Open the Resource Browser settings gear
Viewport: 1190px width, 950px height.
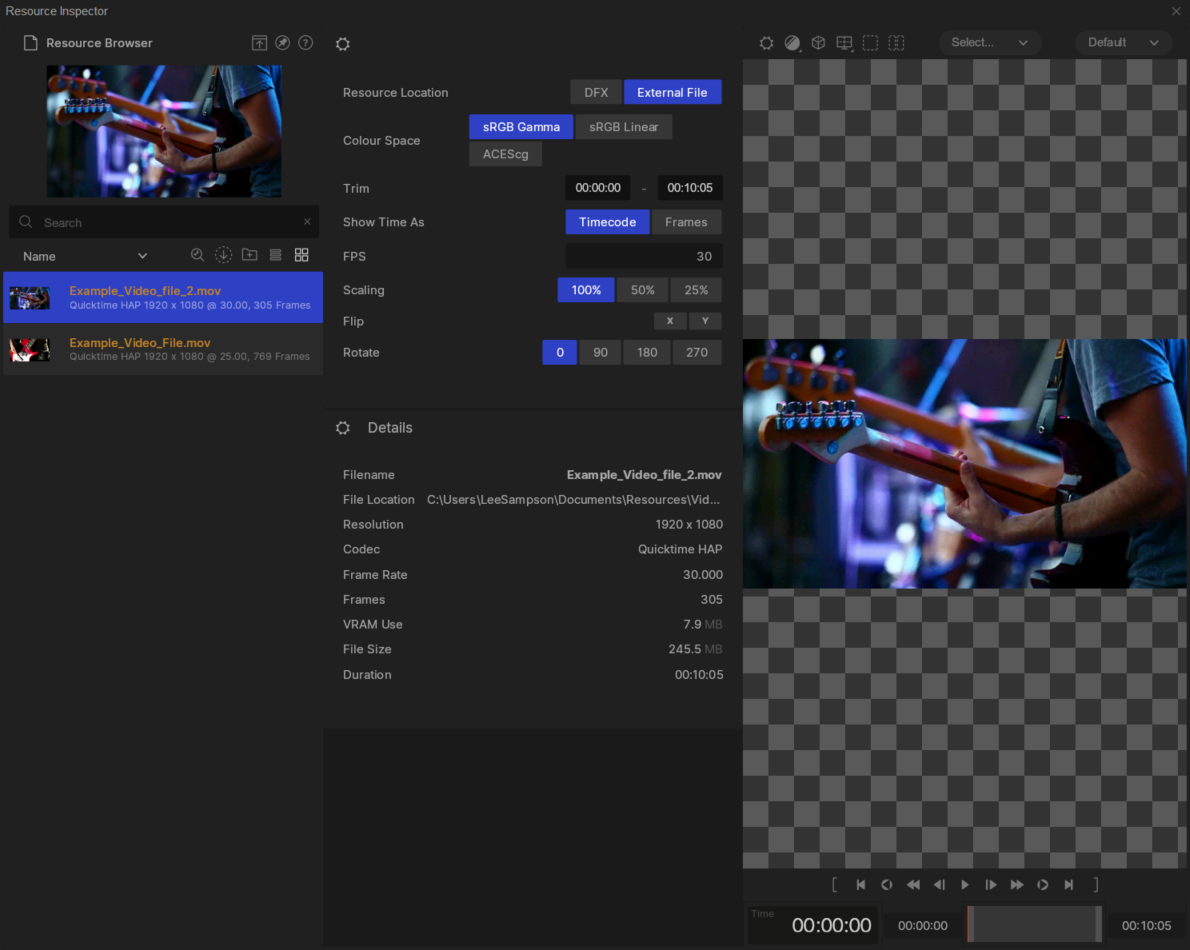click(x=343, y=43)
